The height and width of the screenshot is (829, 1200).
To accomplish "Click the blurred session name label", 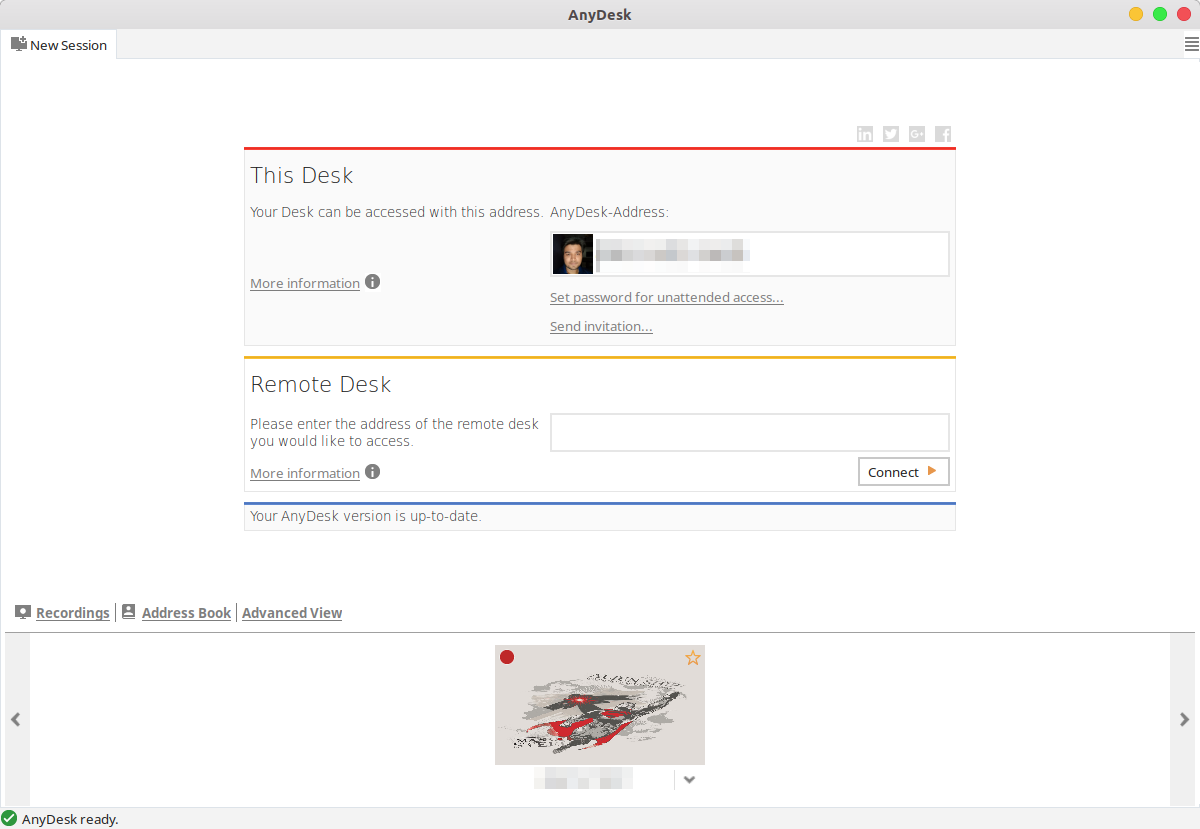I will 583,779.
